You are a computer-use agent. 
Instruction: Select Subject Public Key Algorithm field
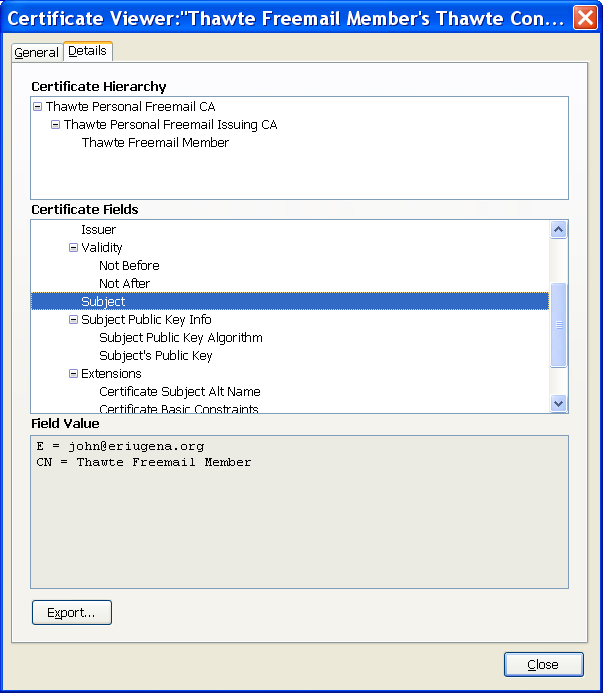(x=180, y=338)
